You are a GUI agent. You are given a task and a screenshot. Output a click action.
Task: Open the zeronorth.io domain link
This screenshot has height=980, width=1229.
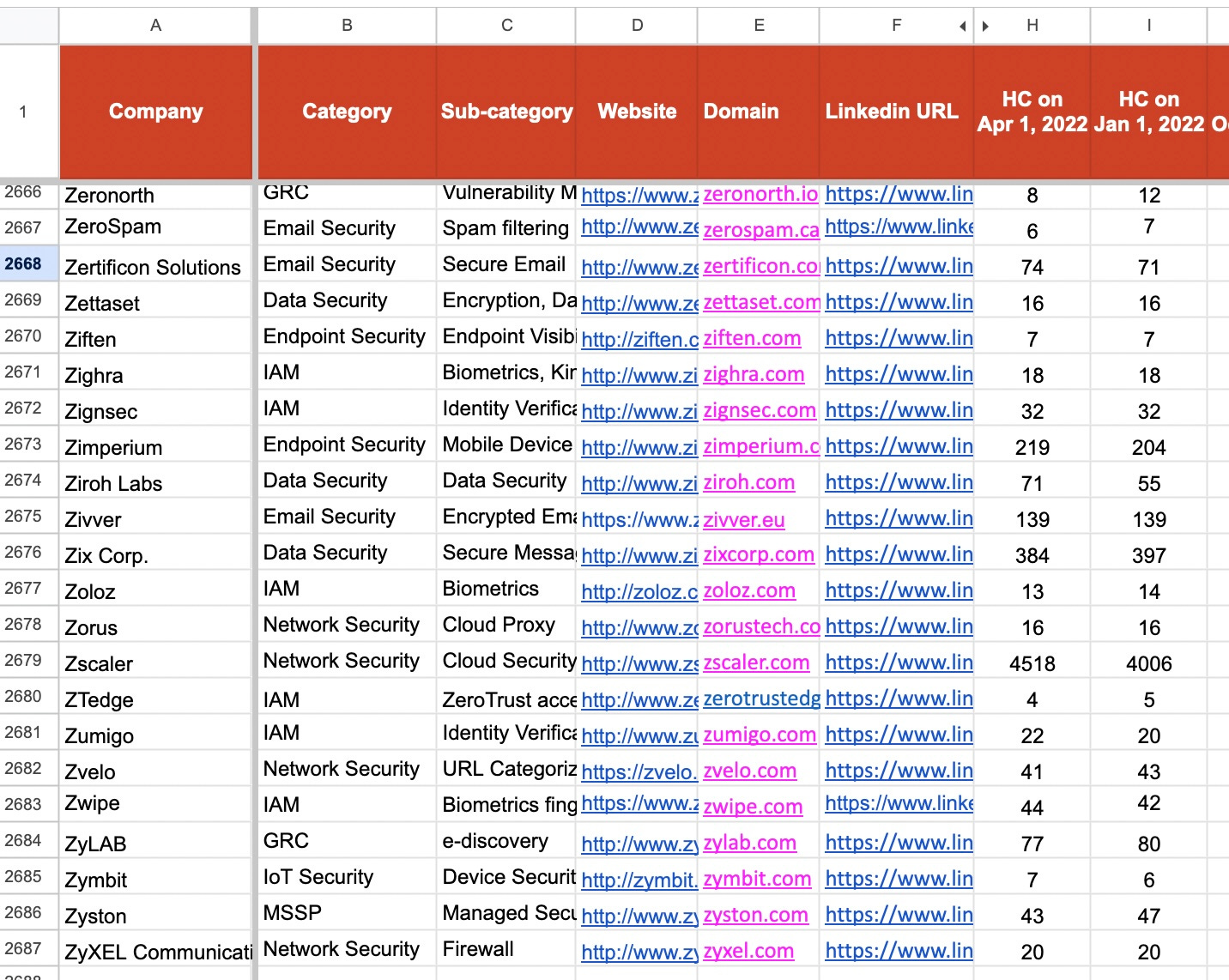point(760,194)
